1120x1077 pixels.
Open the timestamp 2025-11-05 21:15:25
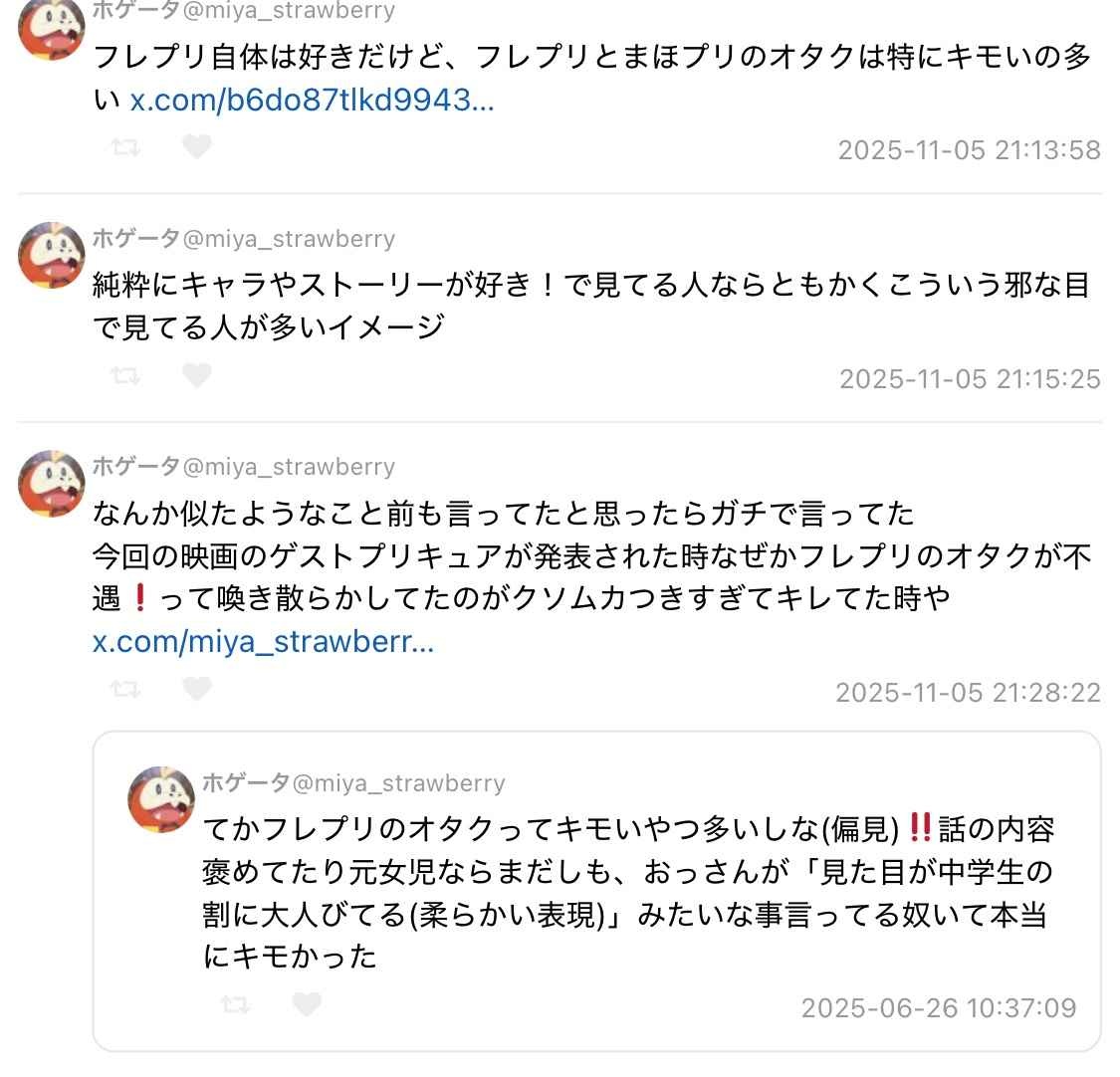tap(970, 378)
